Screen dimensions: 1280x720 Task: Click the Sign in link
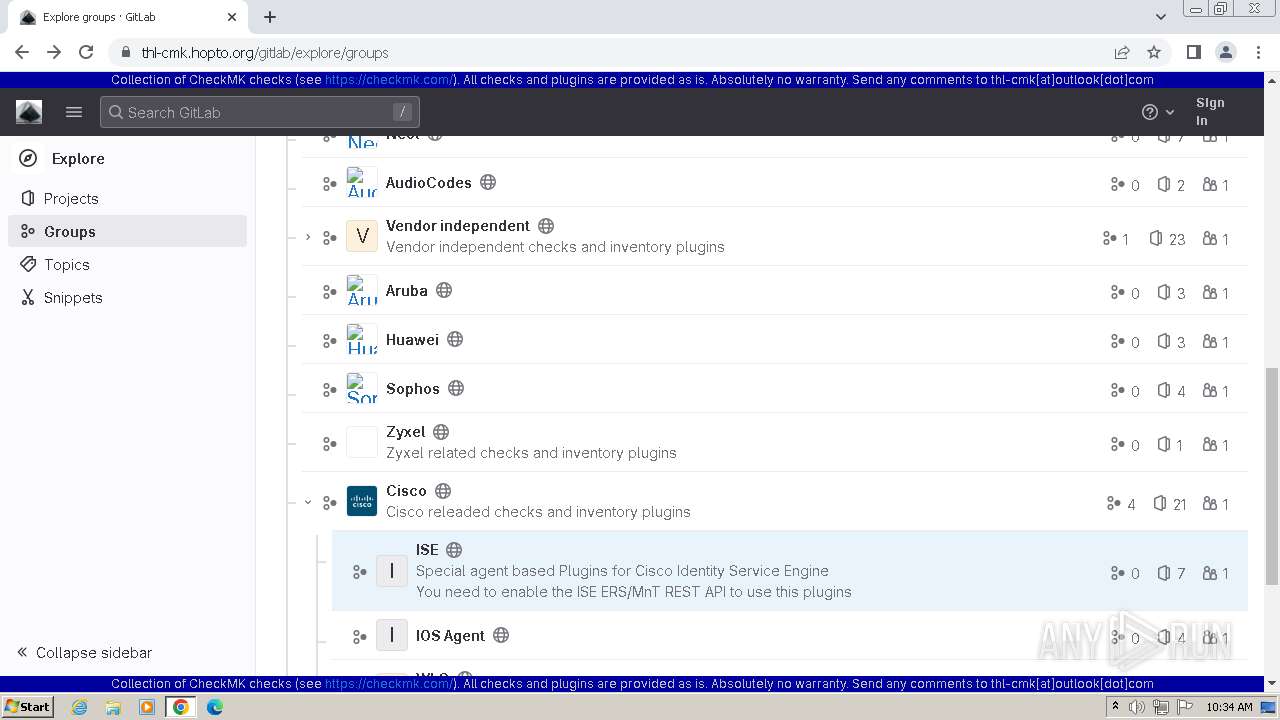(x=1209, y=111)
